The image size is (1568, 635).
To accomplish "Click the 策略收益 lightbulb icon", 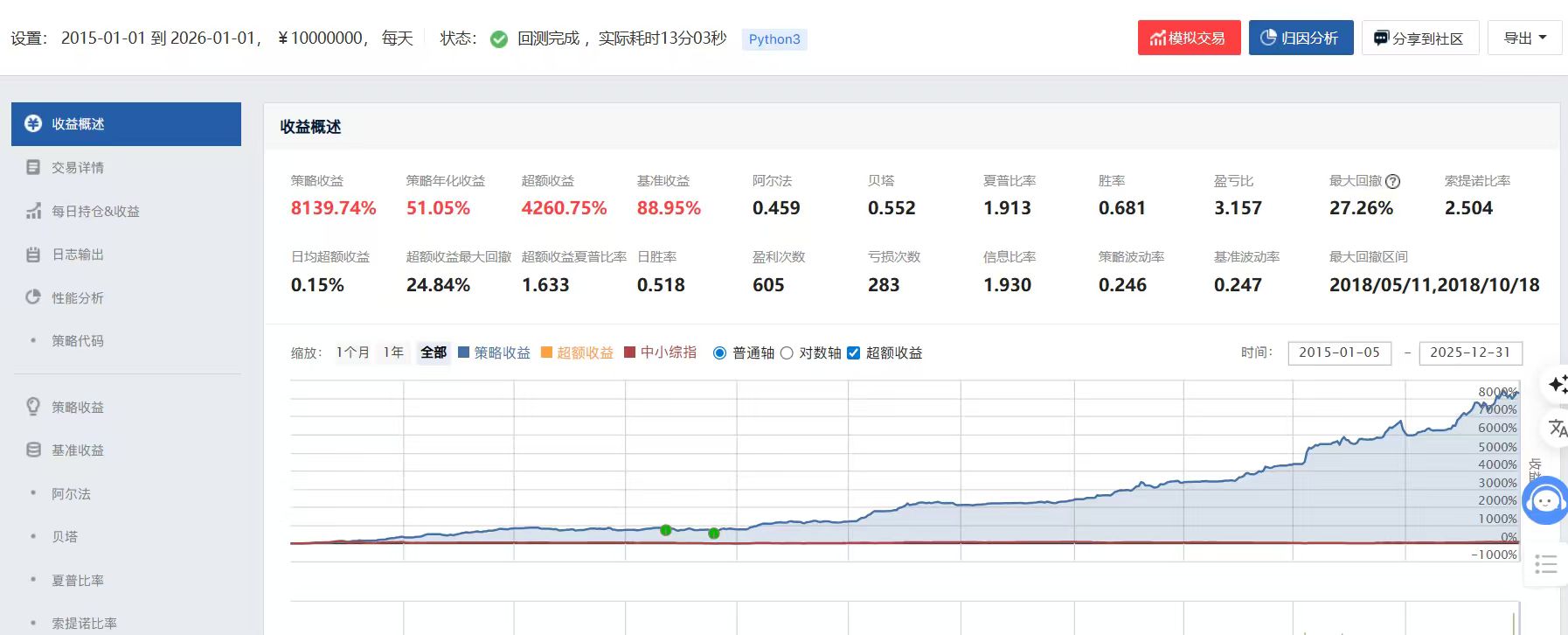I will click(33, 407).
